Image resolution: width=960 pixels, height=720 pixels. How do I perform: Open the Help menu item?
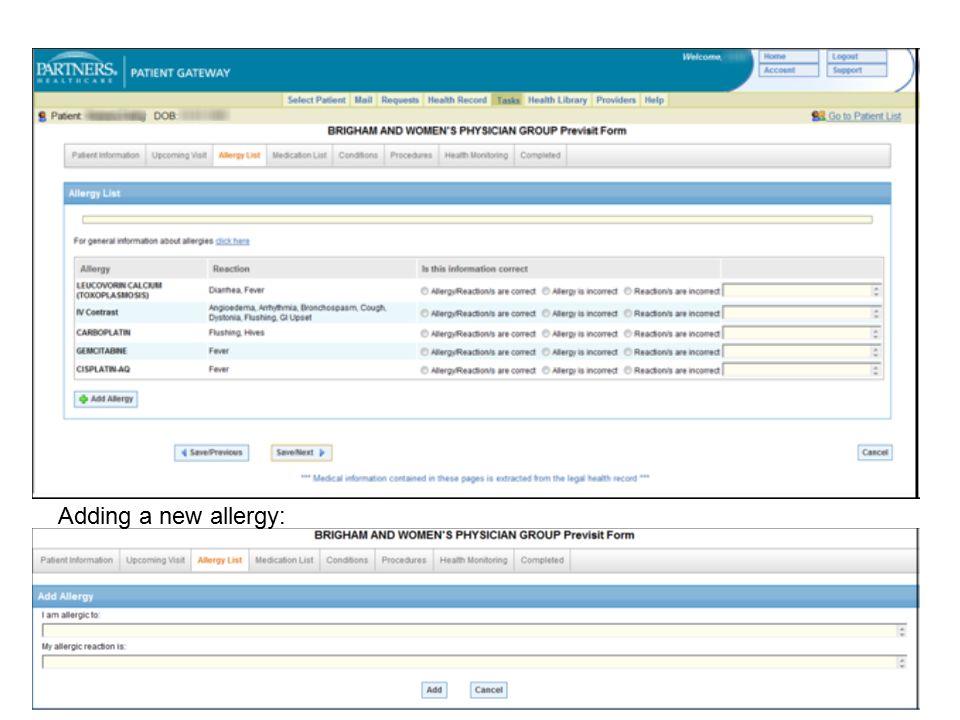[654, 100]
